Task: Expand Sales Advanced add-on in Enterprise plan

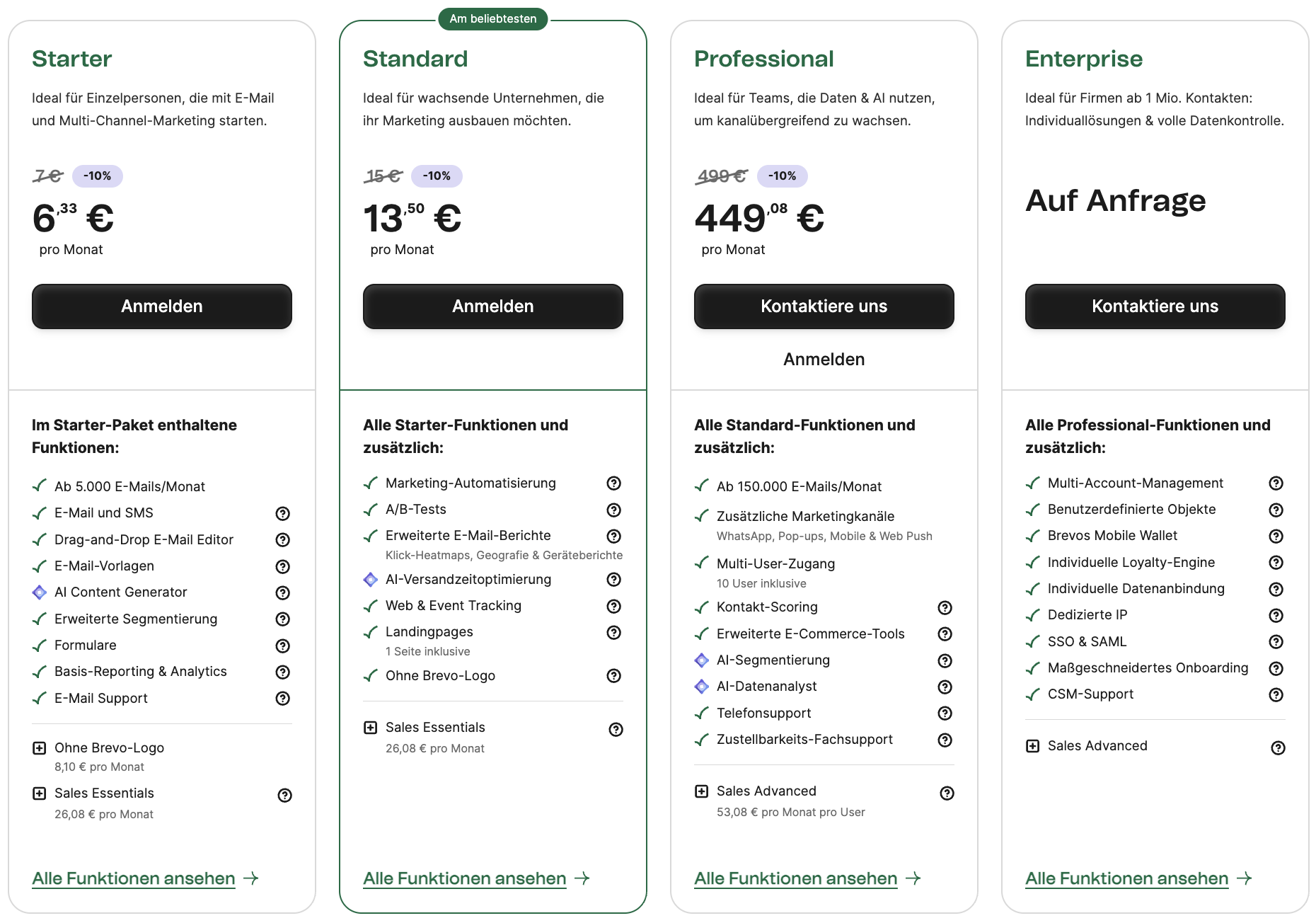Action: click(1033, 746)
